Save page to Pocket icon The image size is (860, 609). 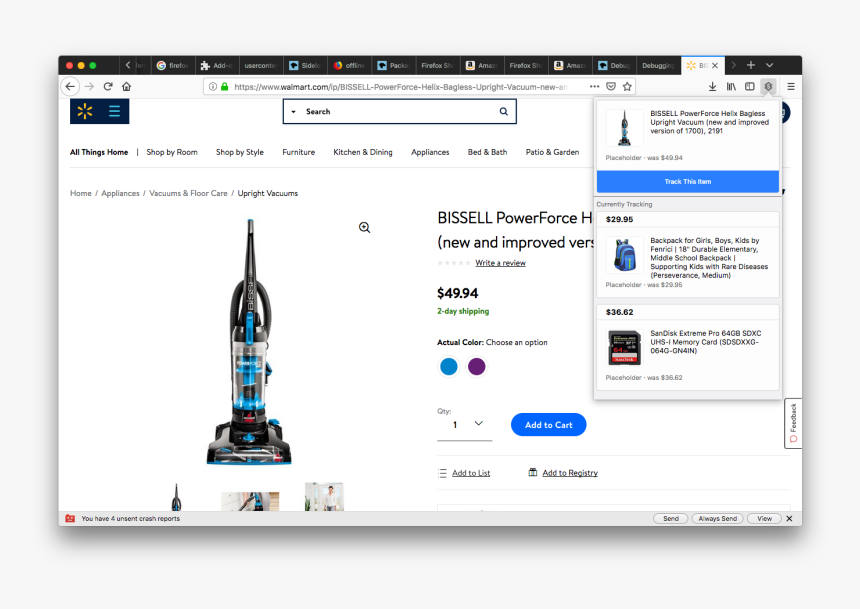pos(611,86)
